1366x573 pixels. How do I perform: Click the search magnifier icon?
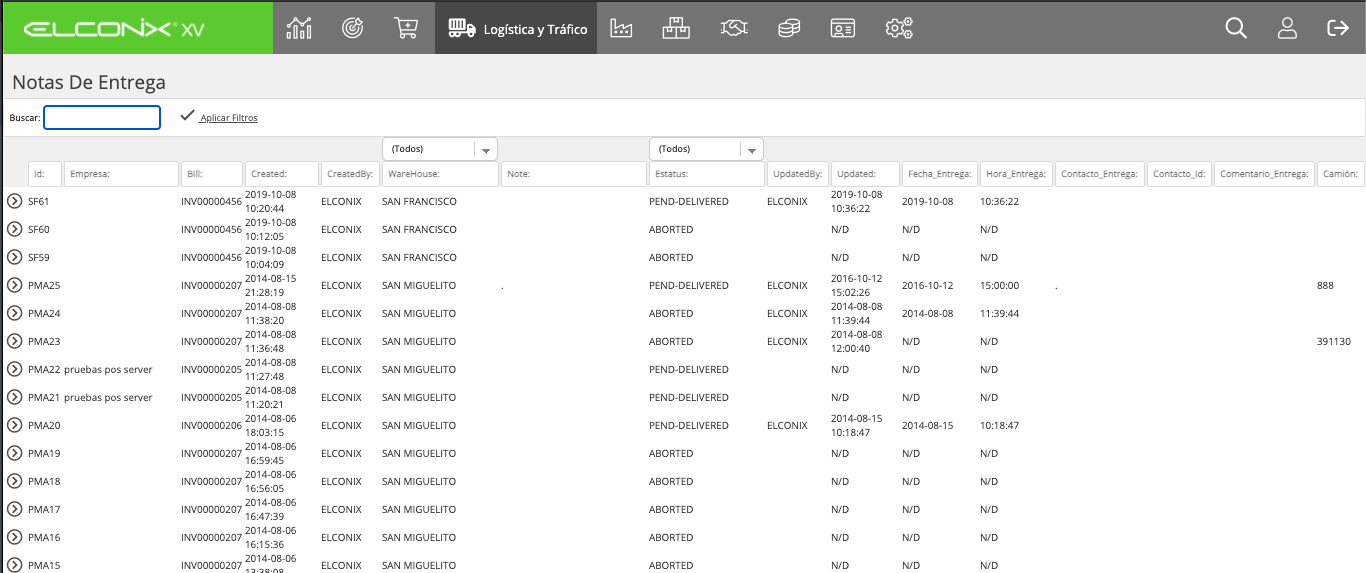click(1236, 28)
